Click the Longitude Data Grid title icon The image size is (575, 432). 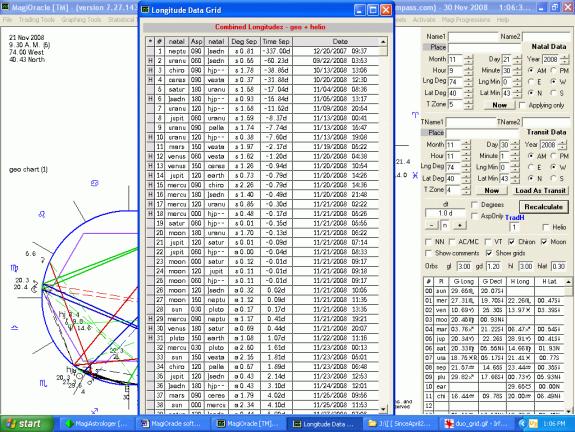pos(146,10)
